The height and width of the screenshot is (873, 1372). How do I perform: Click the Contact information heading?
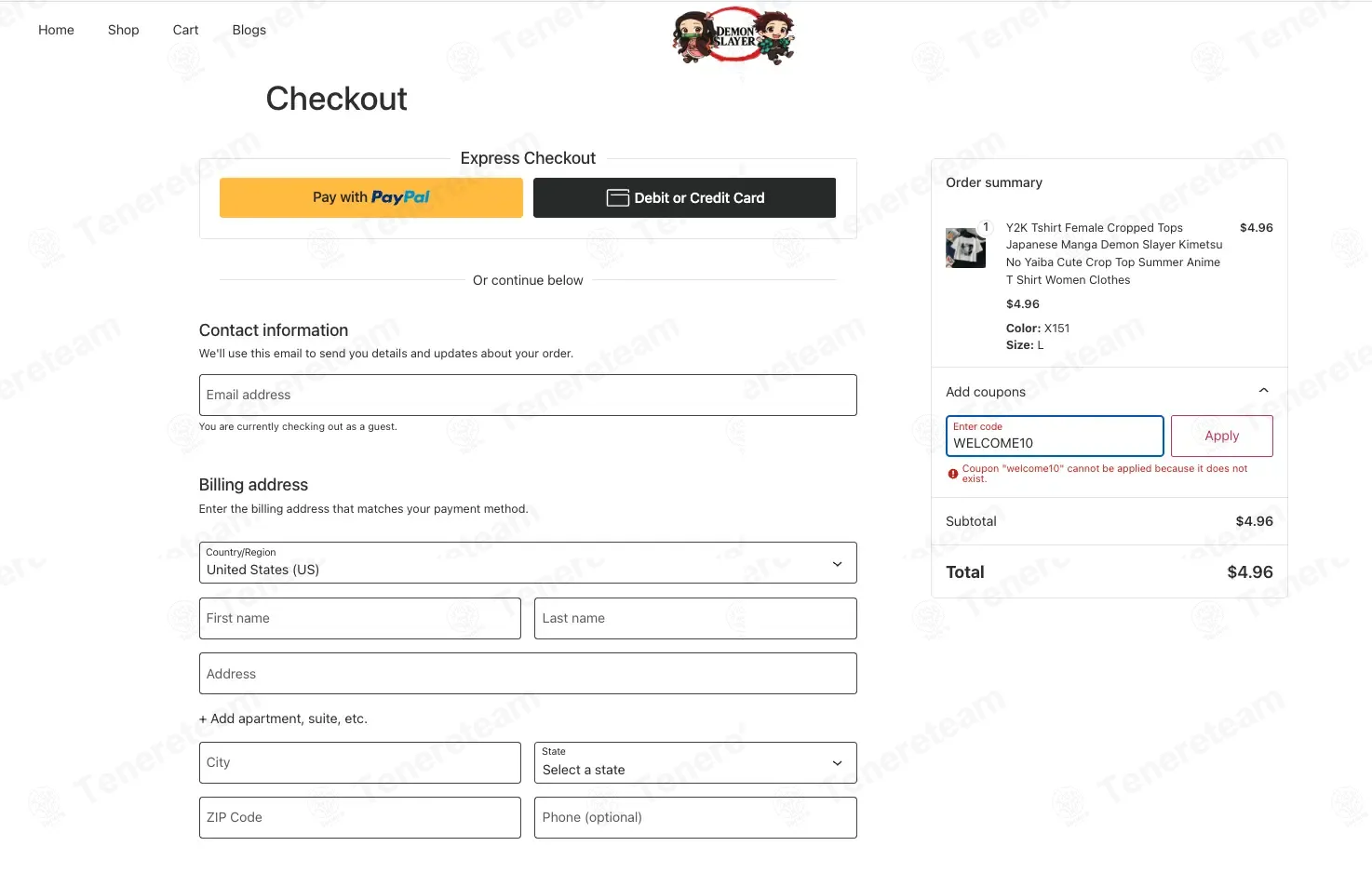274,330
